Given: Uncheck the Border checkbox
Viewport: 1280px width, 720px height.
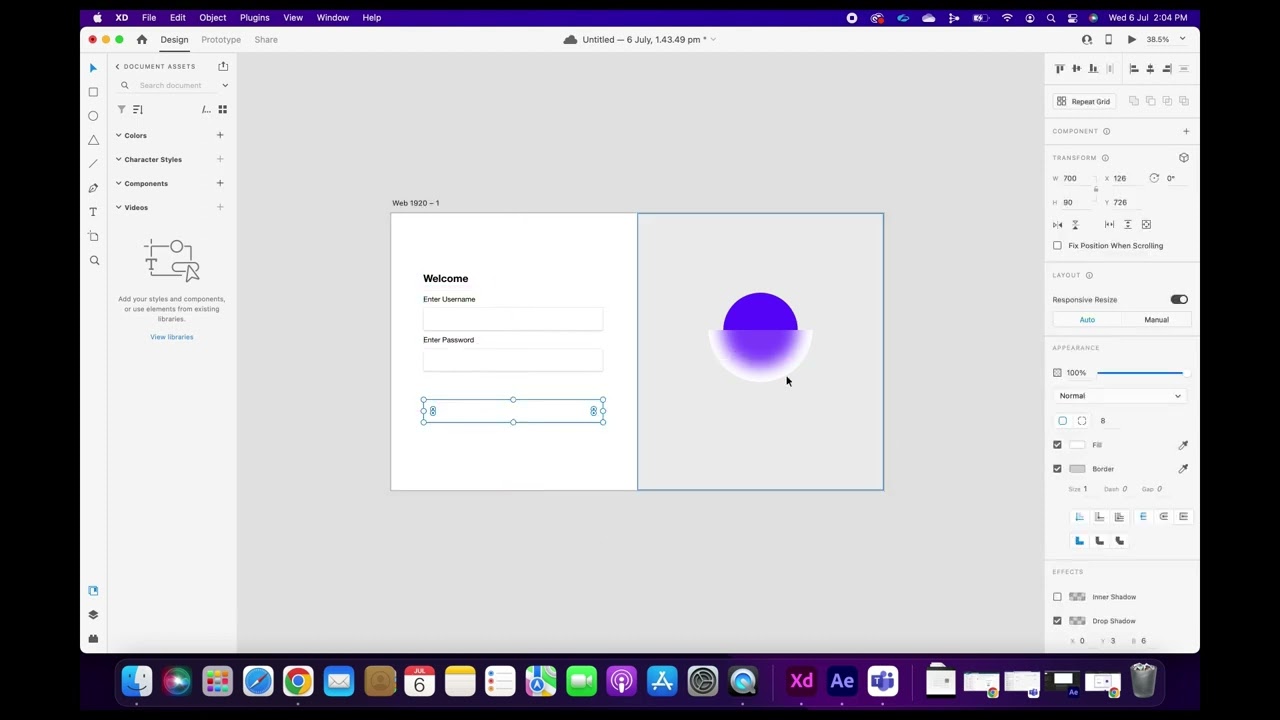Looking at the screenshot, I should coord(1057,469).
